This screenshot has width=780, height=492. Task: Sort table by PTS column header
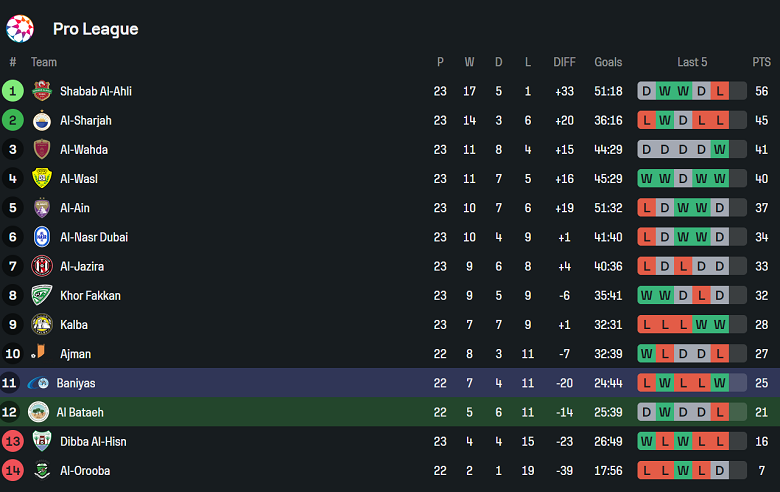tap(762, 62)
